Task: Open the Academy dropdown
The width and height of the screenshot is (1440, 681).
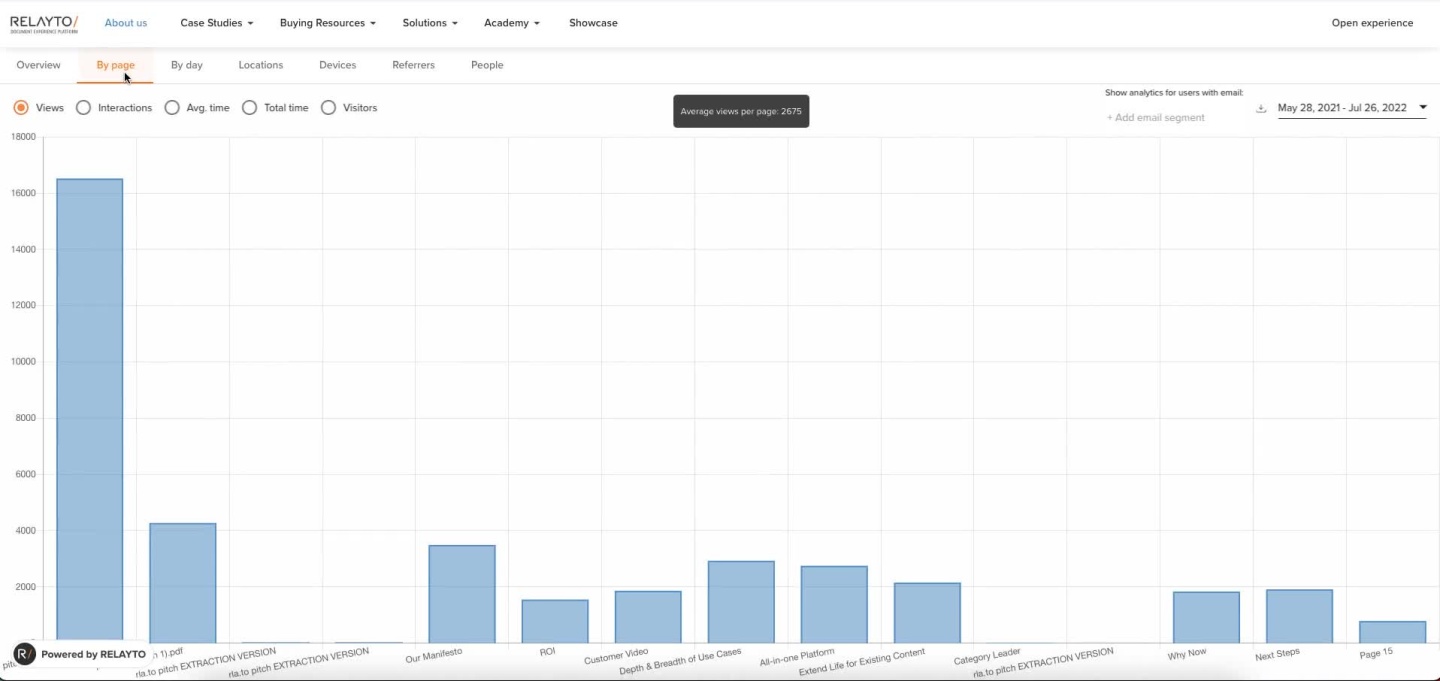Action: [x=511, y=23]
